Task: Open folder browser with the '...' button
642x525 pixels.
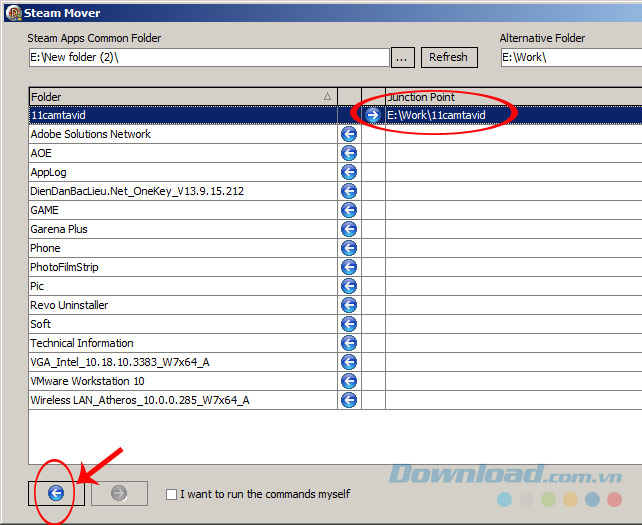Action: point(402,57)
